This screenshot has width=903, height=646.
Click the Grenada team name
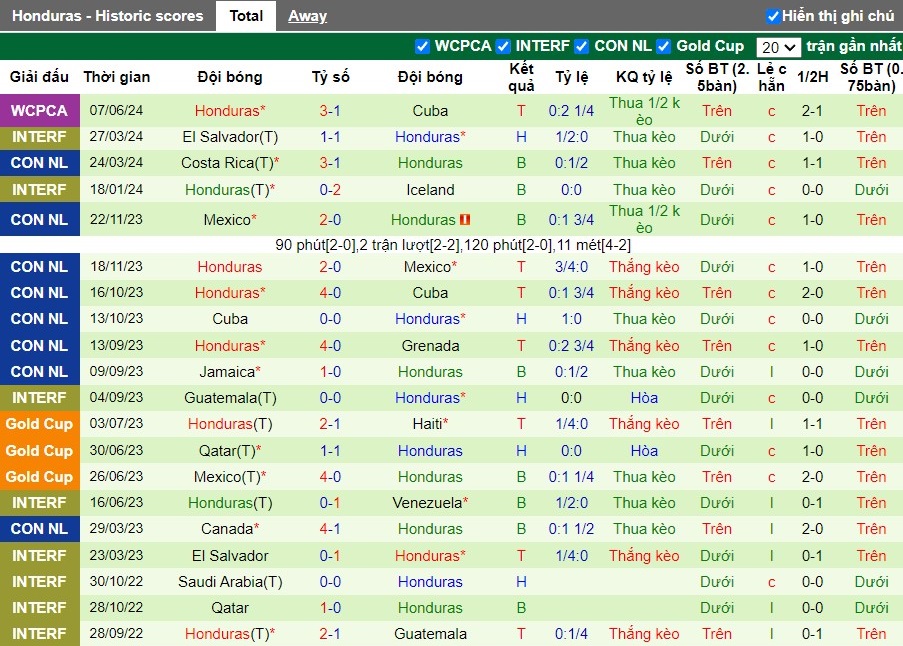tap(430, 345)
